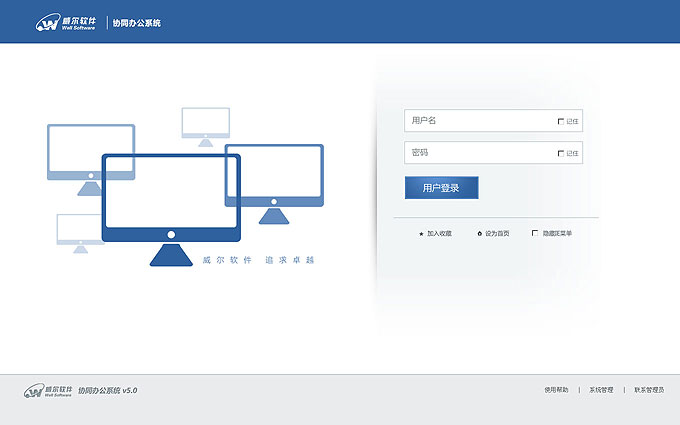Click the 加入收藏 link

[439, 233]
